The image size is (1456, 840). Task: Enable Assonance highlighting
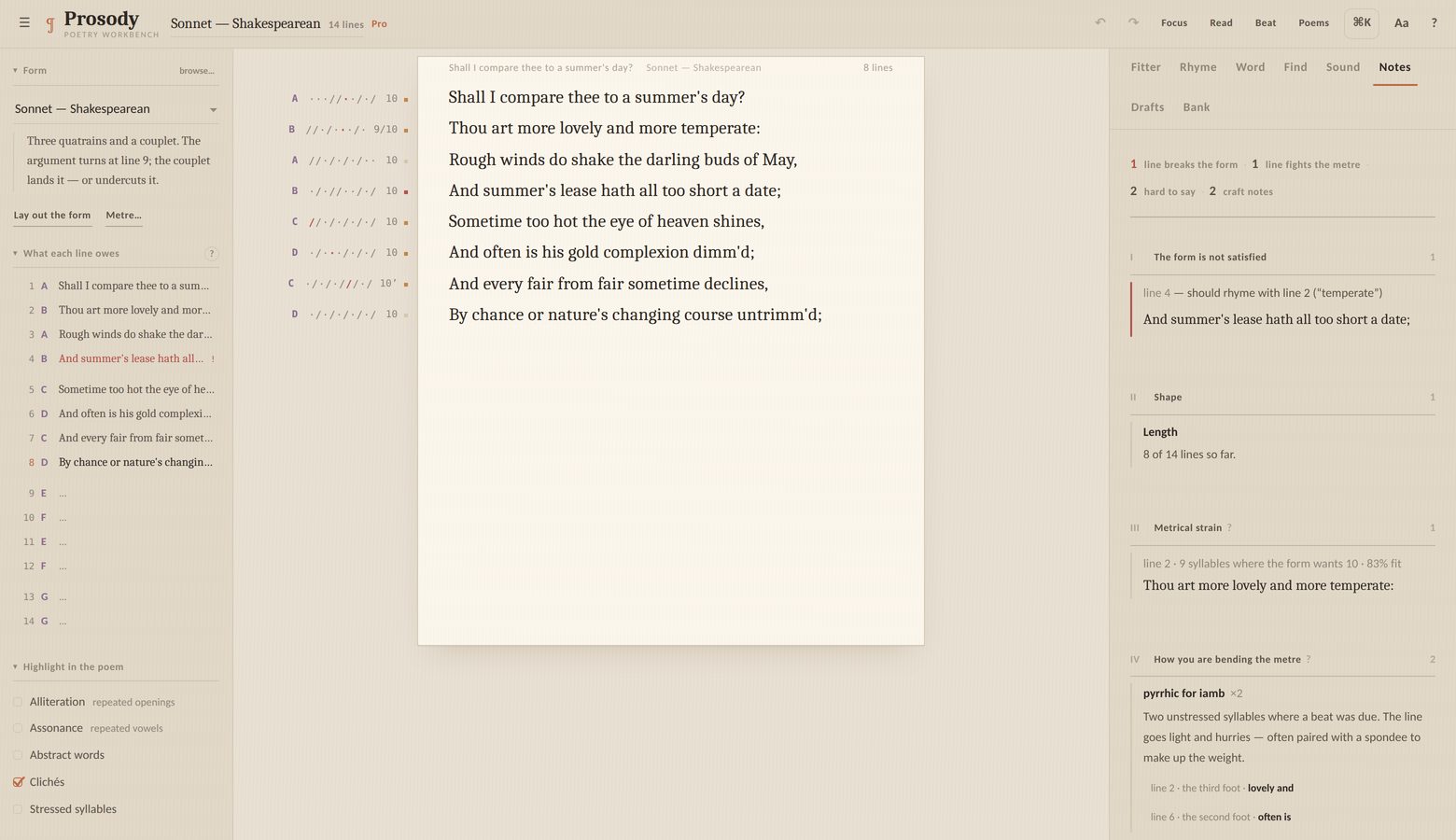click(x=18, y=728)
